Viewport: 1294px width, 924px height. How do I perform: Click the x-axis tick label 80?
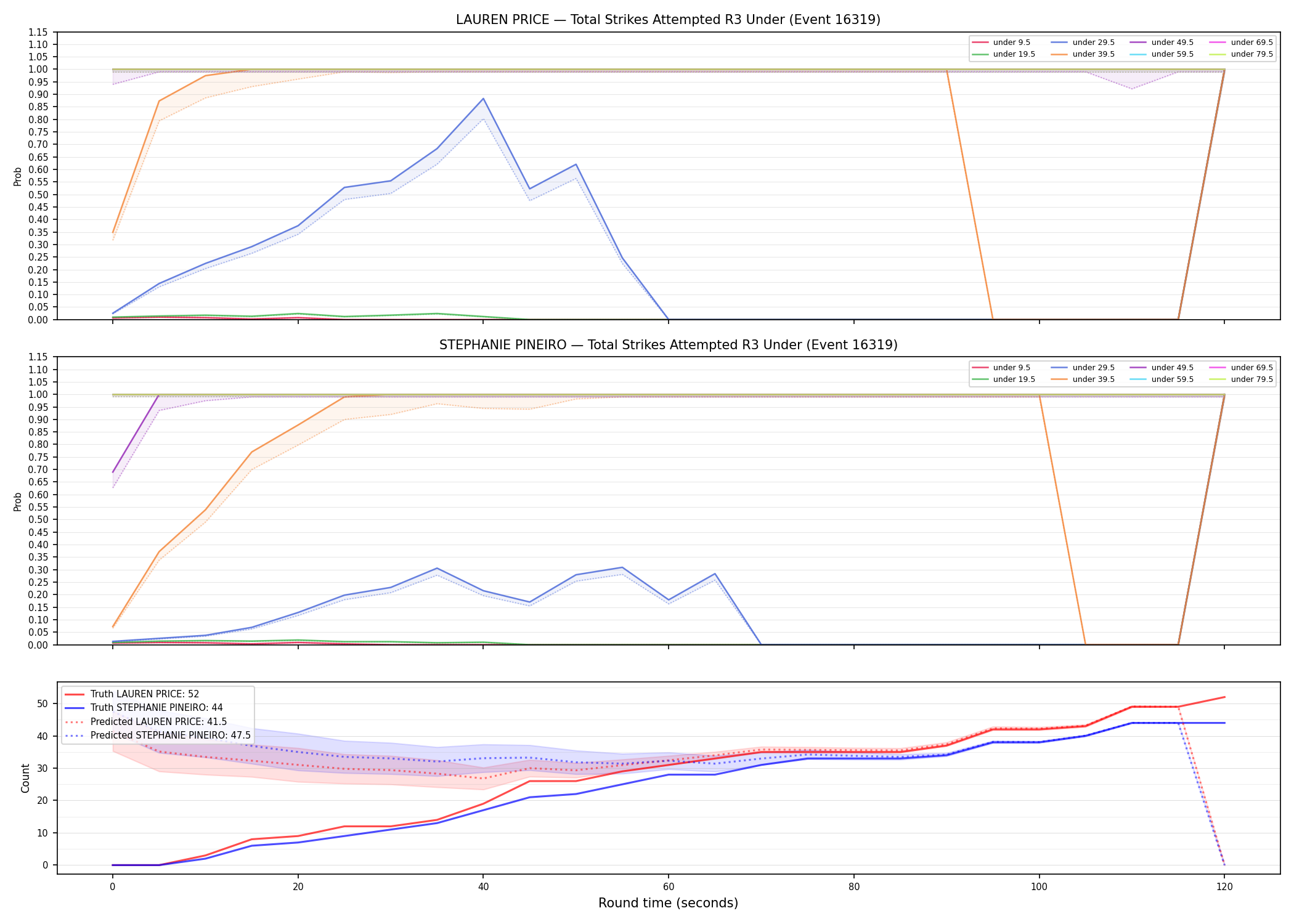(x=854, y=887)
